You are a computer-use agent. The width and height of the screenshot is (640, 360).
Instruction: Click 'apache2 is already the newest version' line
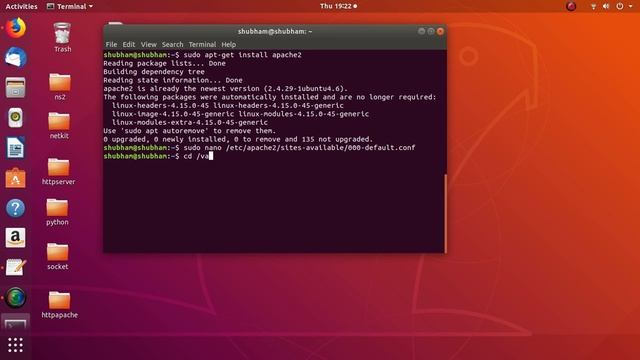click(x=225, y=89)
